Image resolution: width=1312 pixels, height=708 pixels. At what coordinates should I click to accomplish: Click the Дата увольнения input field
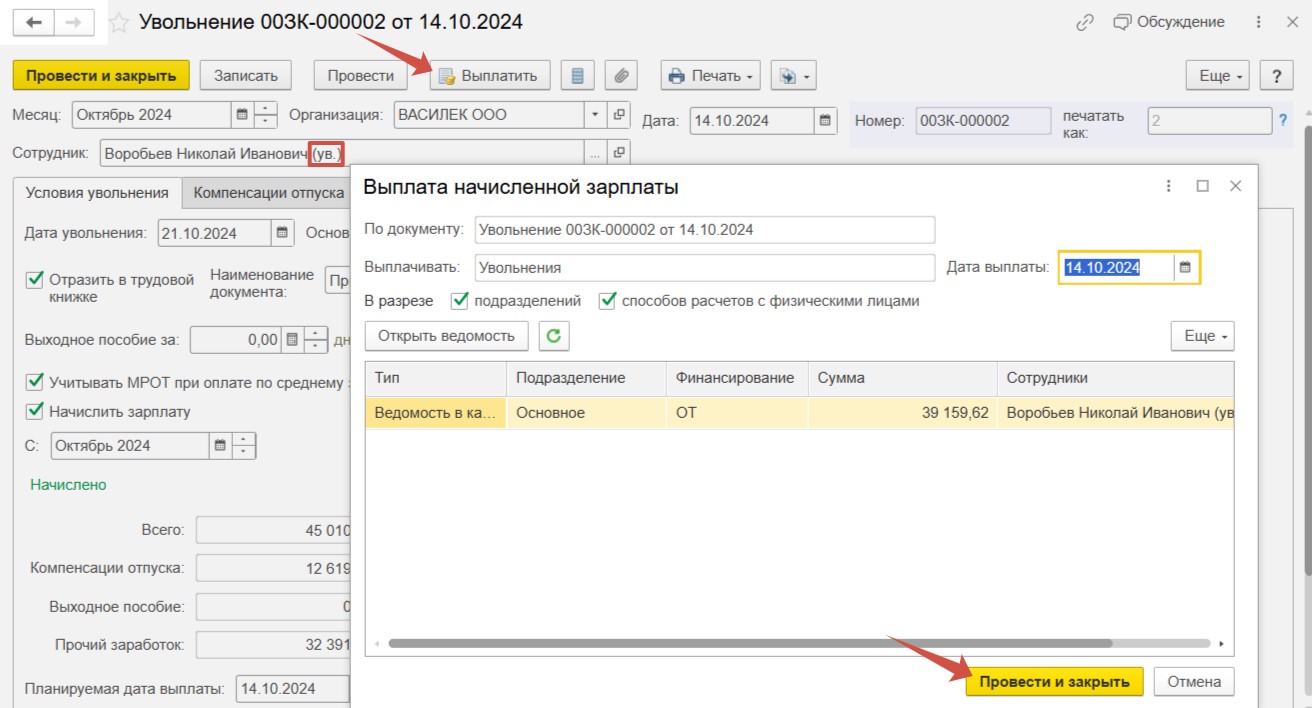[x=213, y=233]
